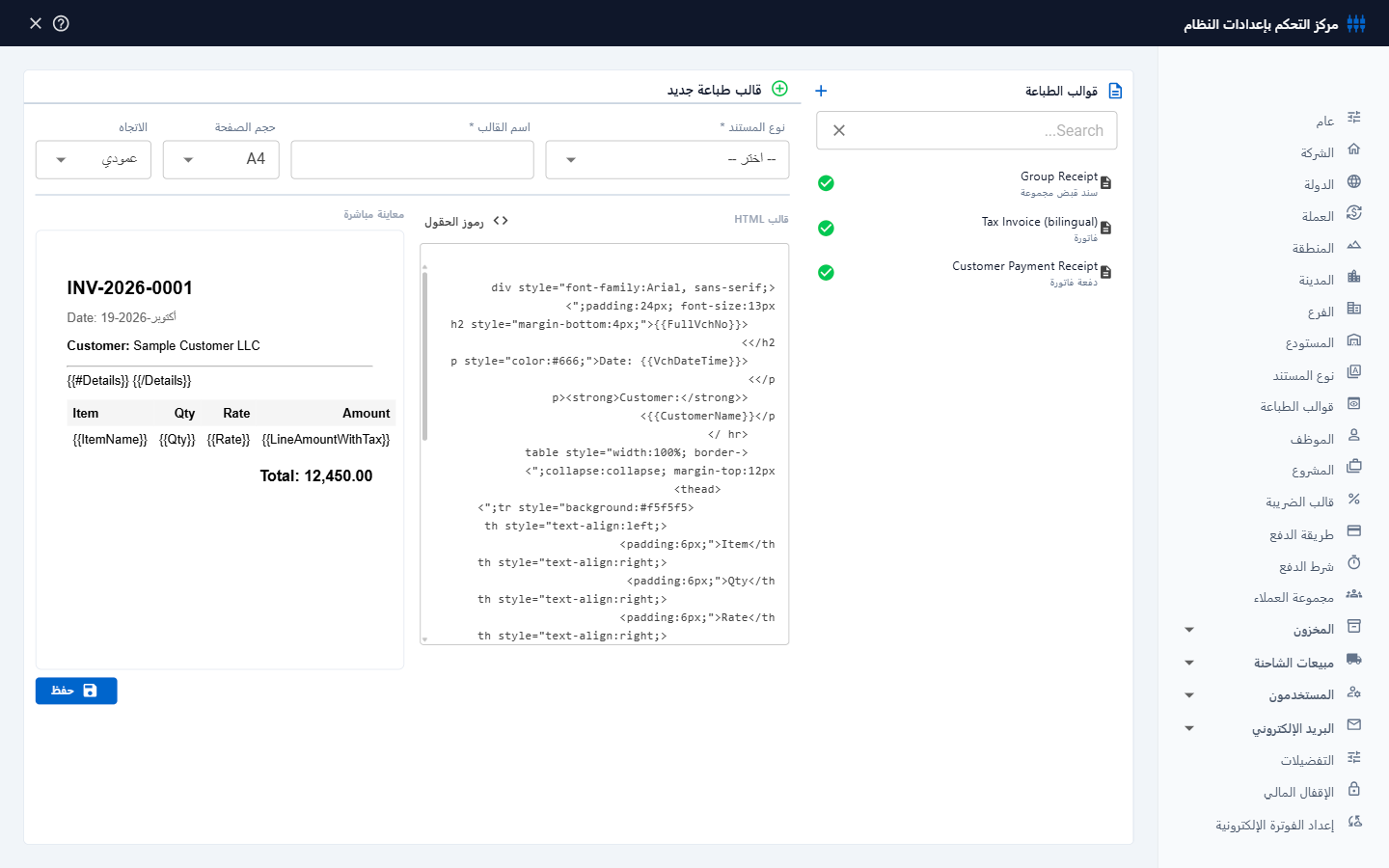The image size is (1389, 868).
Task: Open العملة currency settings icon
Action: (1353, 212)
